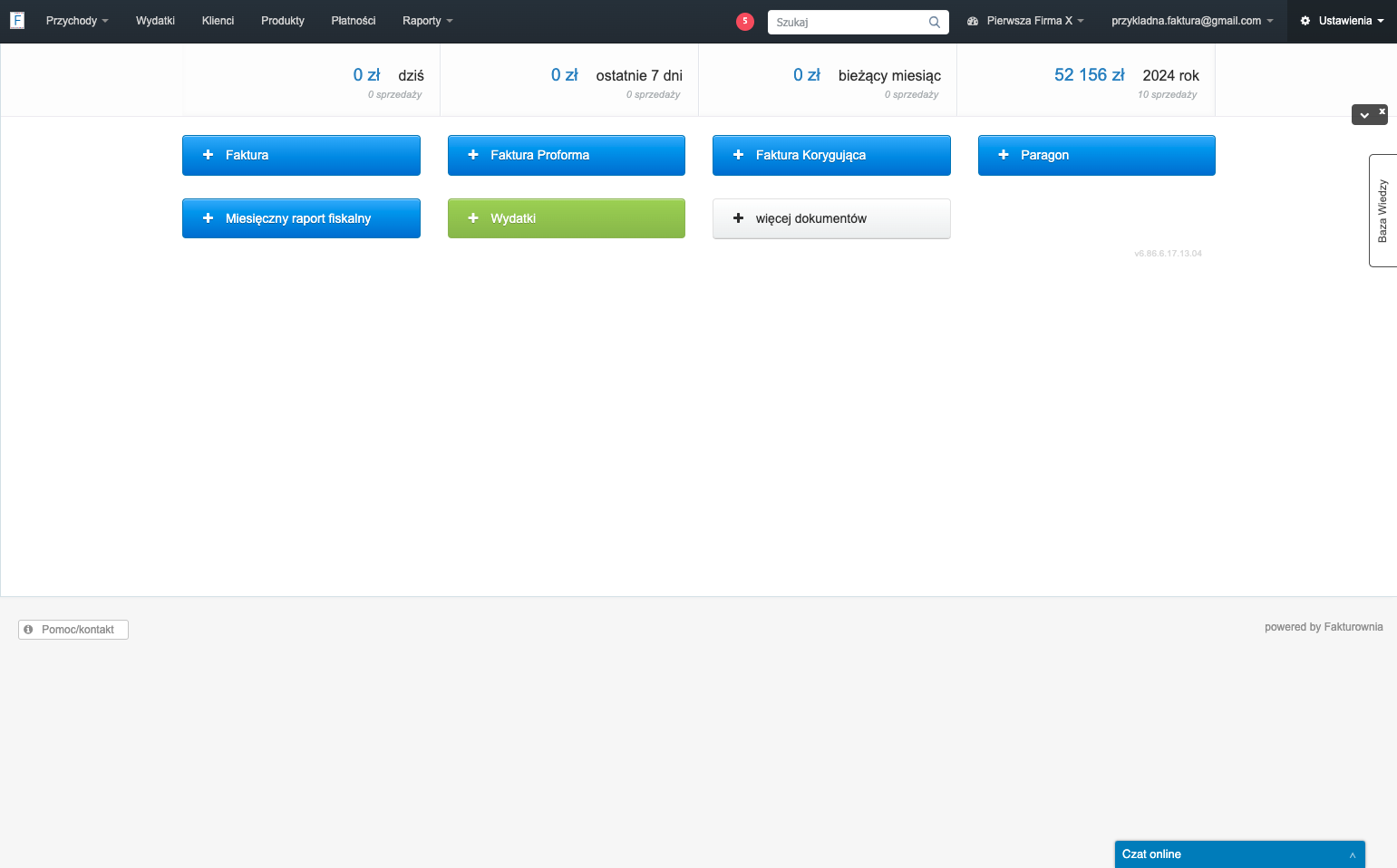The width and height of the screenshot is (1397, 868).
Task: Add a Miesięczny raport fiskalny
Action: [x=301, y=218]
